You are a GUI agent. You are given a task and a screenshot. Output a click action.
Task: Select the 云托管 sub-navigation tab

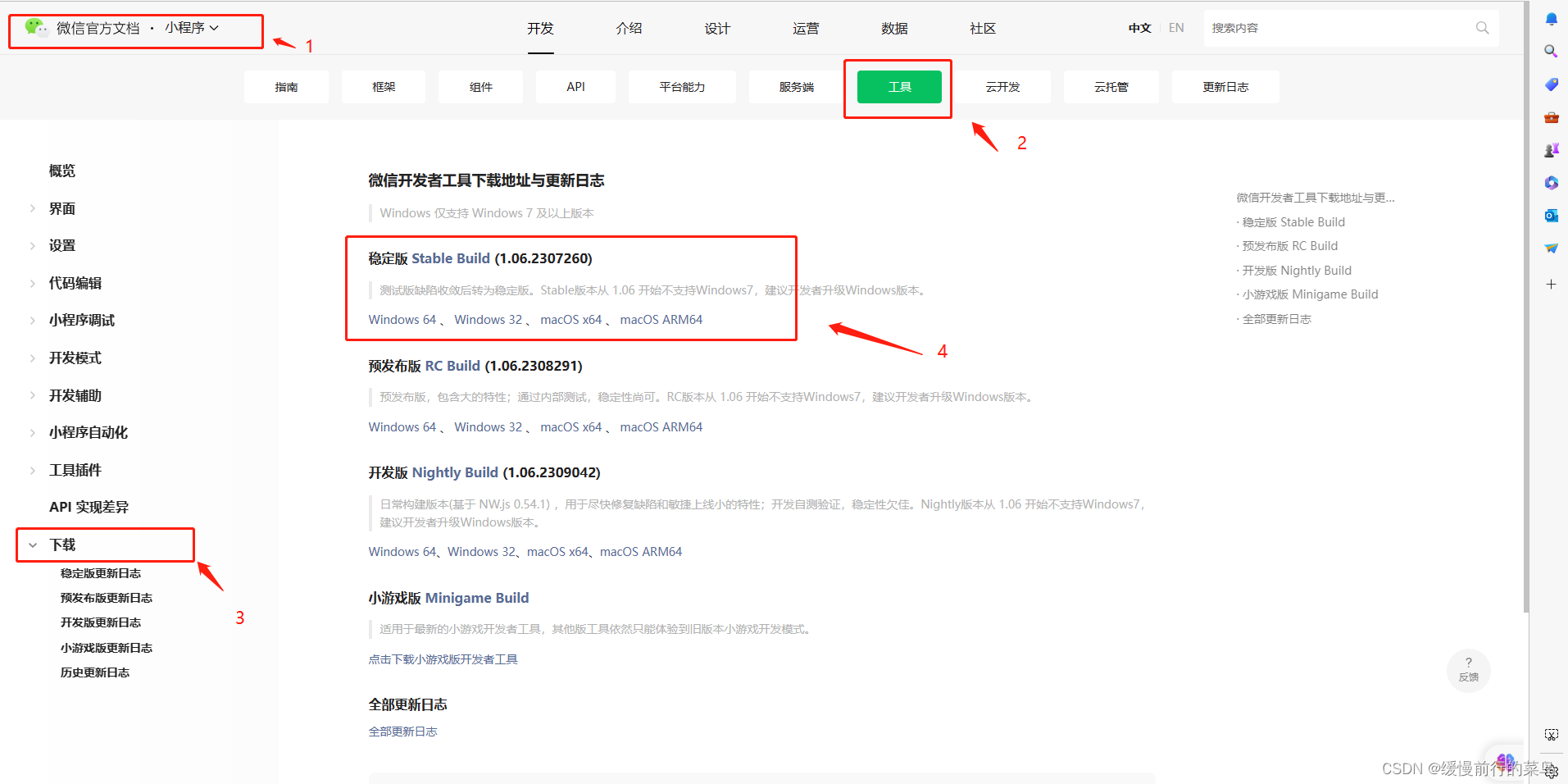(x=1111, y=87)
